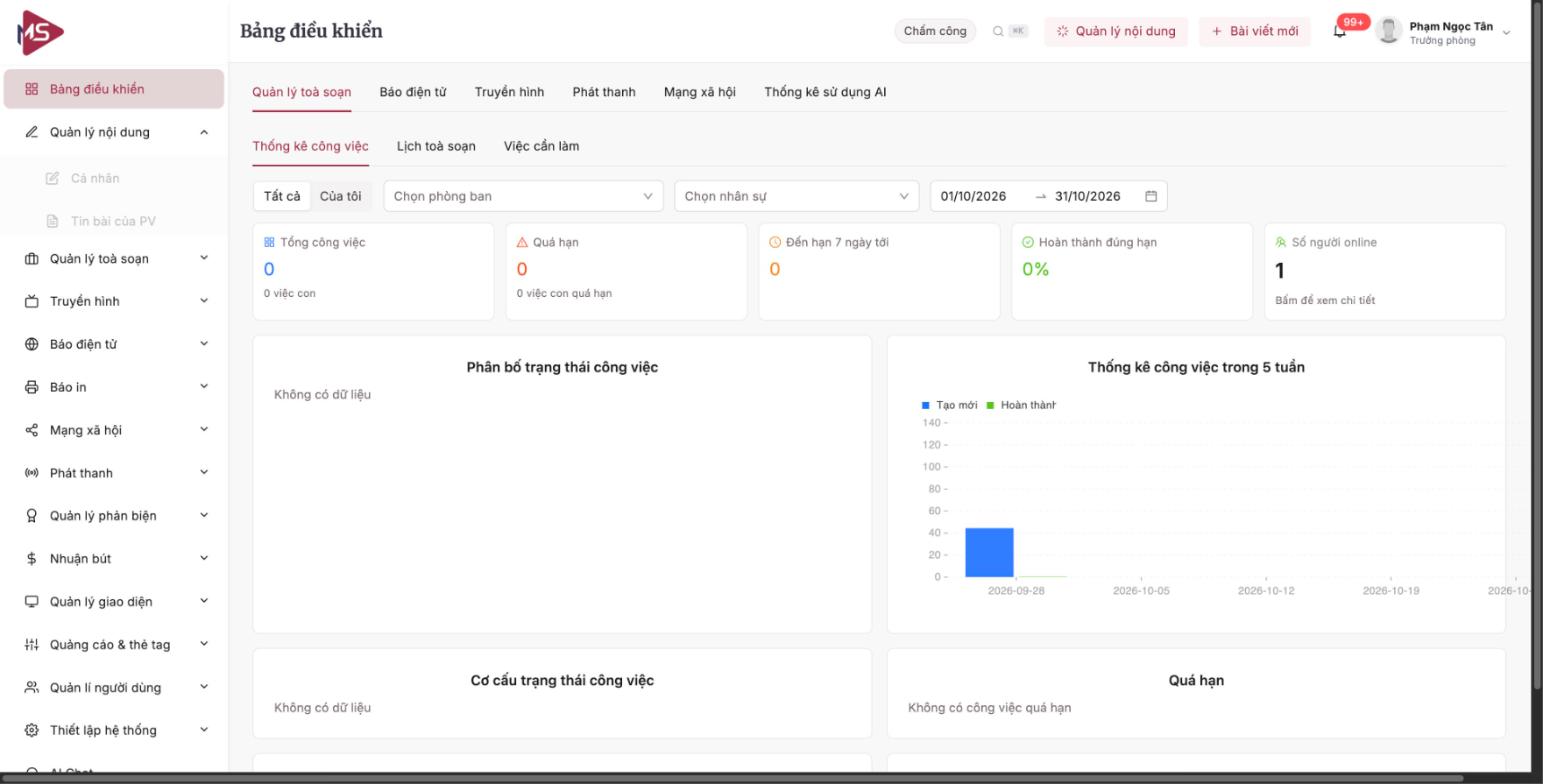
Task: Click the search magnifier icon
Action: tap(998, 31)
